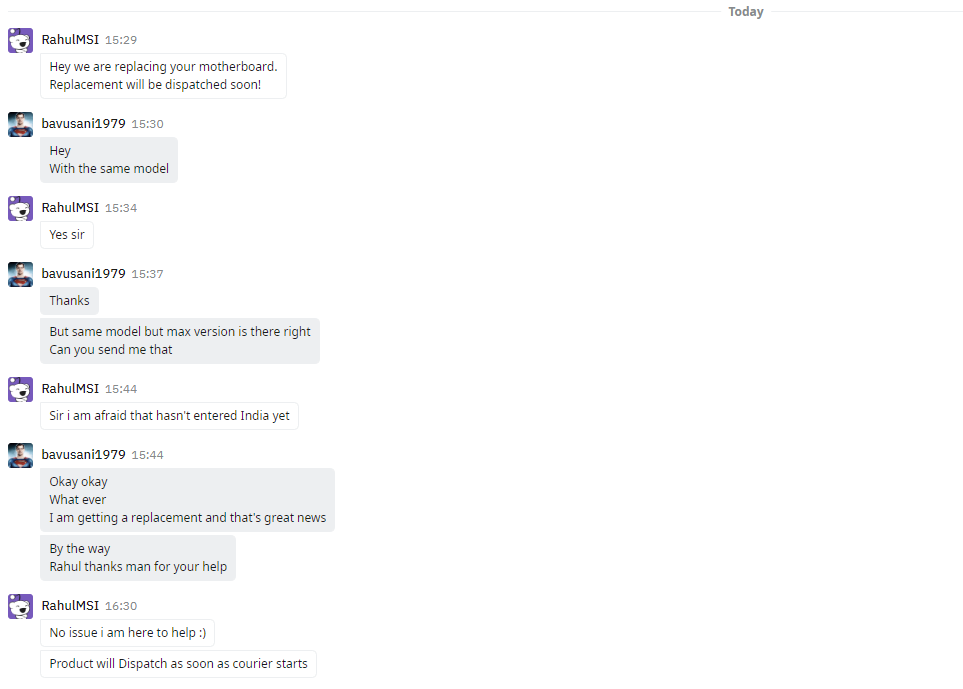Click the 'Thanks' message bubble
963x689 pixels.
point(69,301)
